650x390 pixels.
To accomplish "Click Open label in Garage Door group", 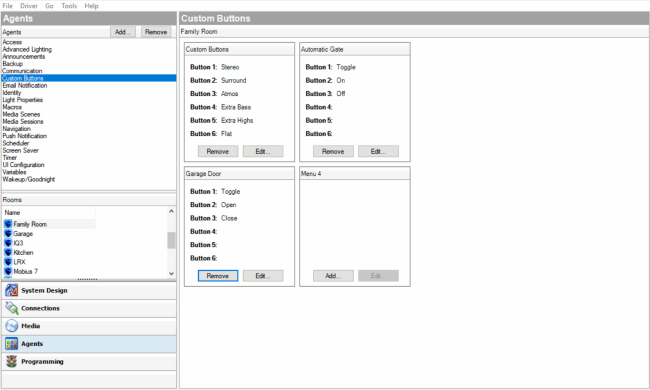I will (x=228, y=205).
